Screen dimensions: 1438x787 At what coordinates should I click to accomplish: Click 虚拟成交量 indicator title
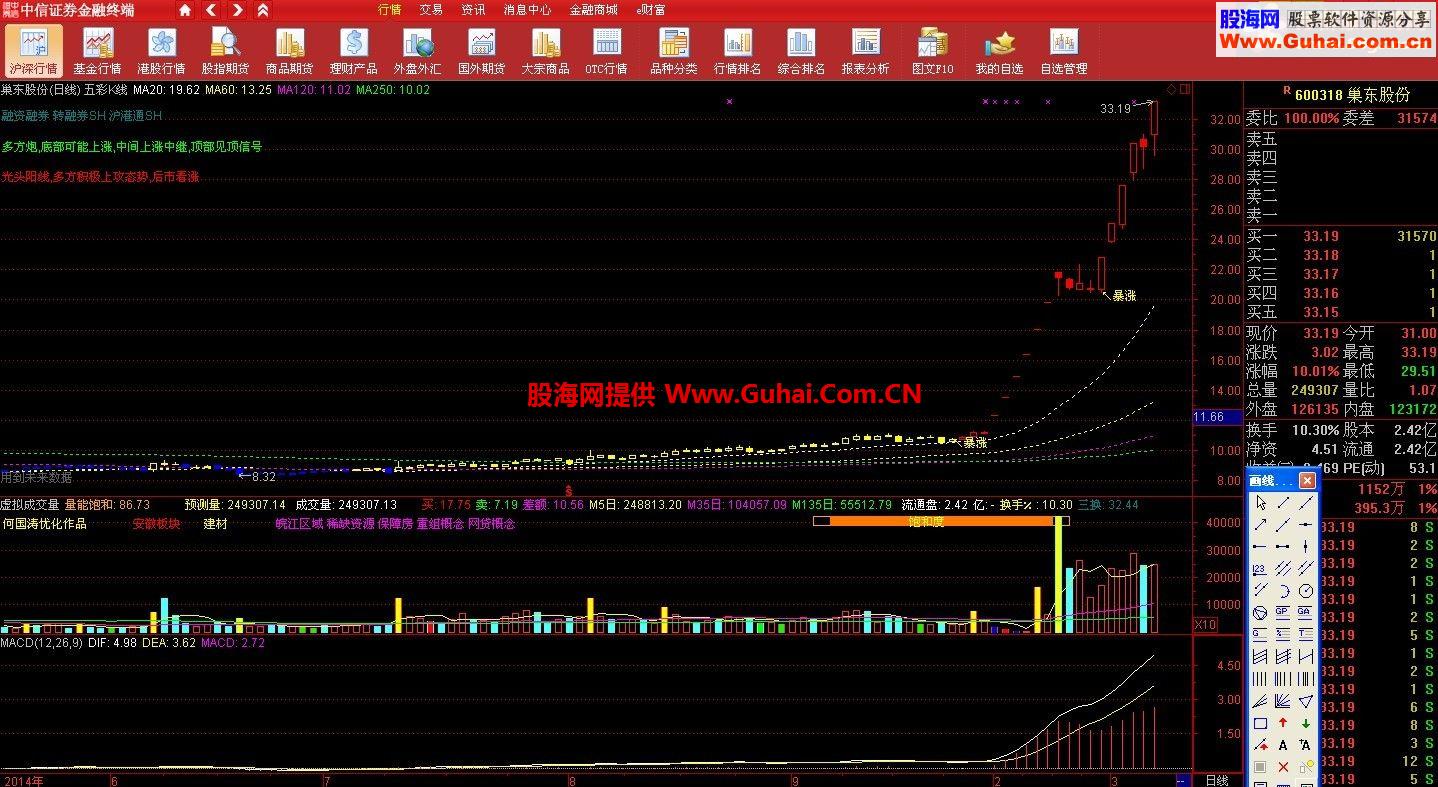(30, 505)
